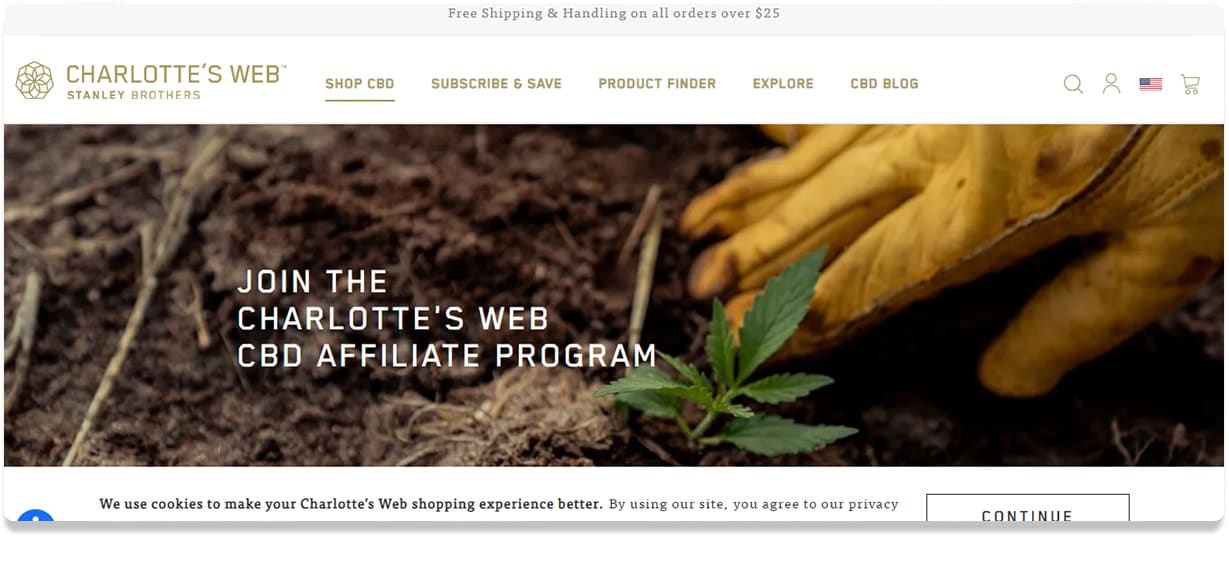The width and height of the screenshot is (1229, 562).
Task: Select the US flag country selector
Action: (1151, 85)
